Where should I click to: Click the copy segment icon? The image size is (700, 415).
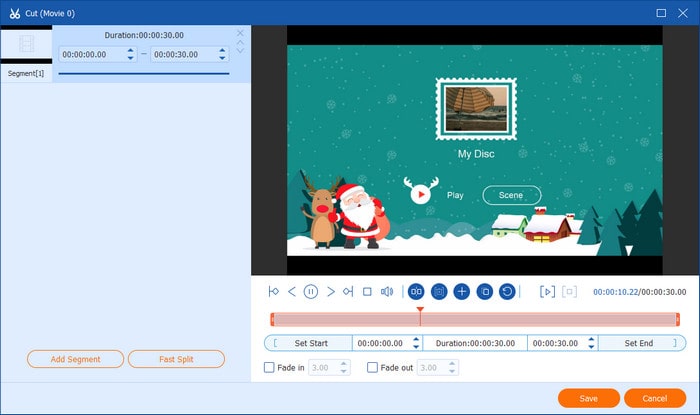click(484, 292)
